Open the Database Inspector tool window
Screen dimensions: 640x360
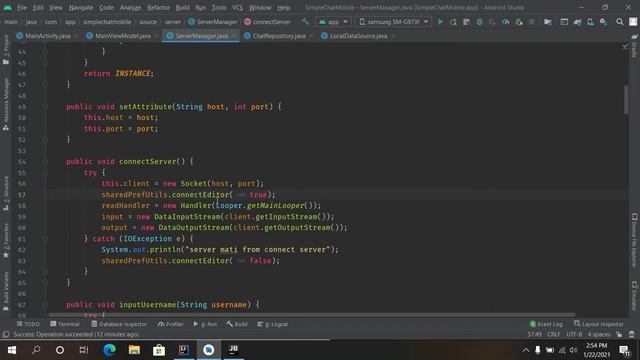coord(119,324)
